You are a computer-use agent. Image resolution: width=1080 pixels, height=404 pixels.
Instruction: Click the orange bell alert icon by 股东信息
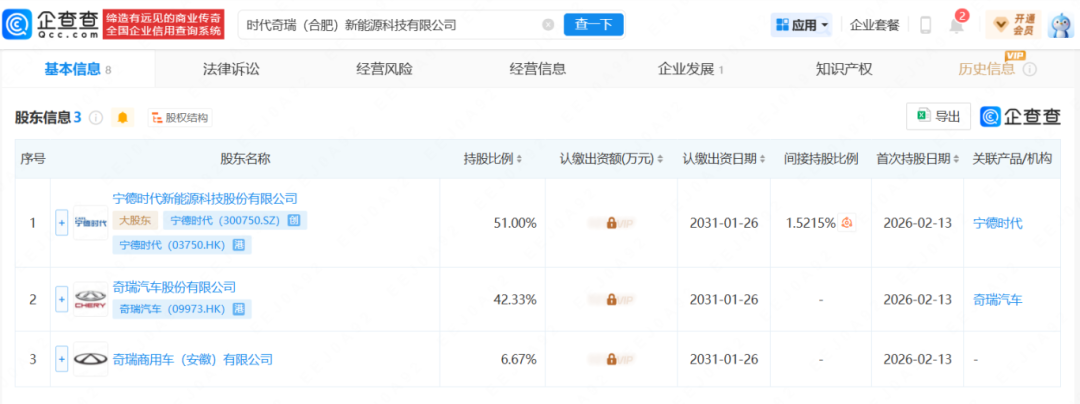[123, 118]
